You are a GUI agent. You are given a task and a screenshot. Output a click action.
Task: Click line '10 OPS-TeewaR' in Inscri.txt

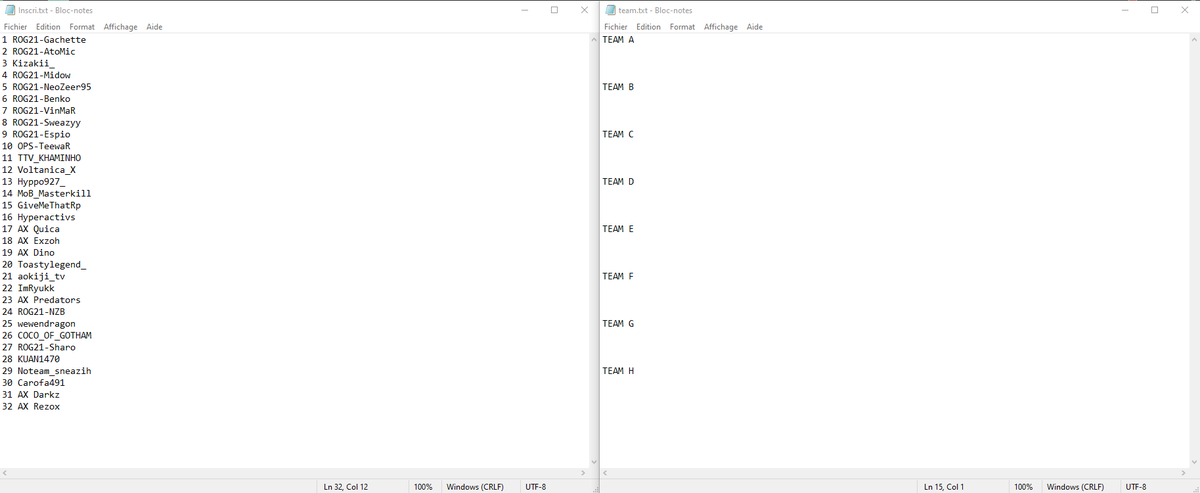click(36, 146)
